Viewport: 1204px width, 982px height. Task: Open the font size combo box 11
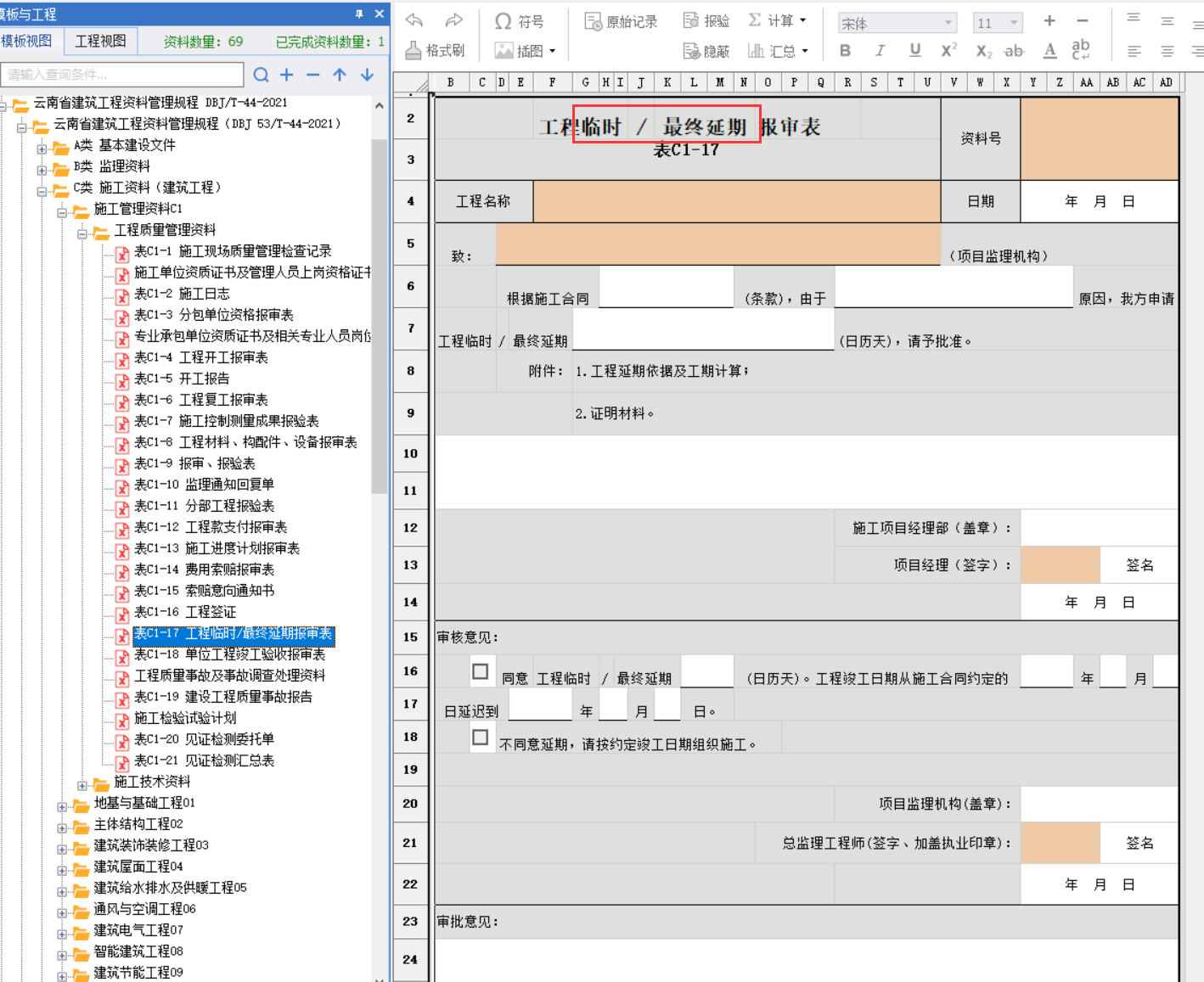click(x=998, y=23)
